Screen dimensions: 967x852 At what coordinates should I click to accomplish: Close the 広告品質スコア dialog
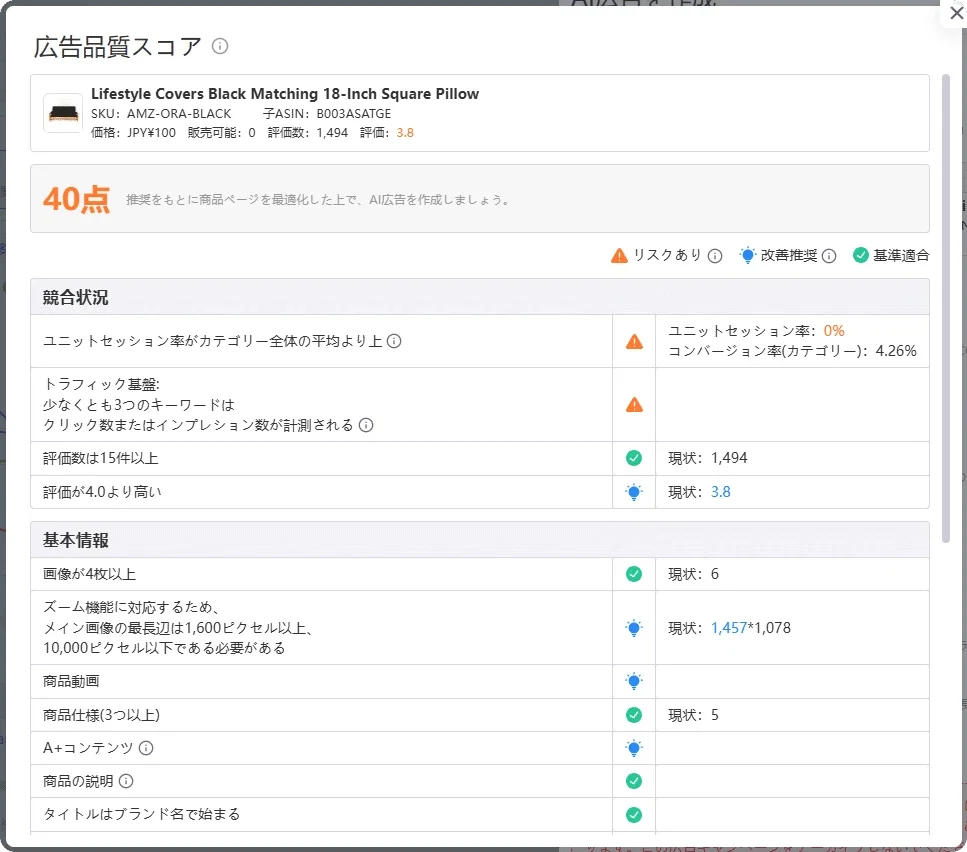[x=956, y=13]
